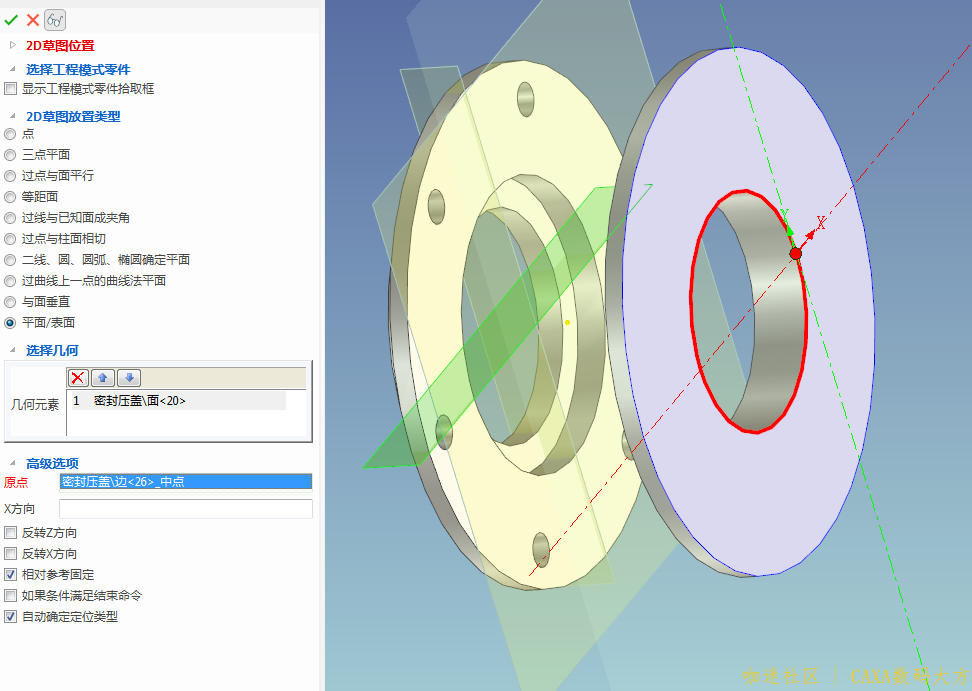This screenshot has width=972, height=691.
Task: Choose the 与面垂直 radio option
Action: pyautogui.click(x=11, y=302)
